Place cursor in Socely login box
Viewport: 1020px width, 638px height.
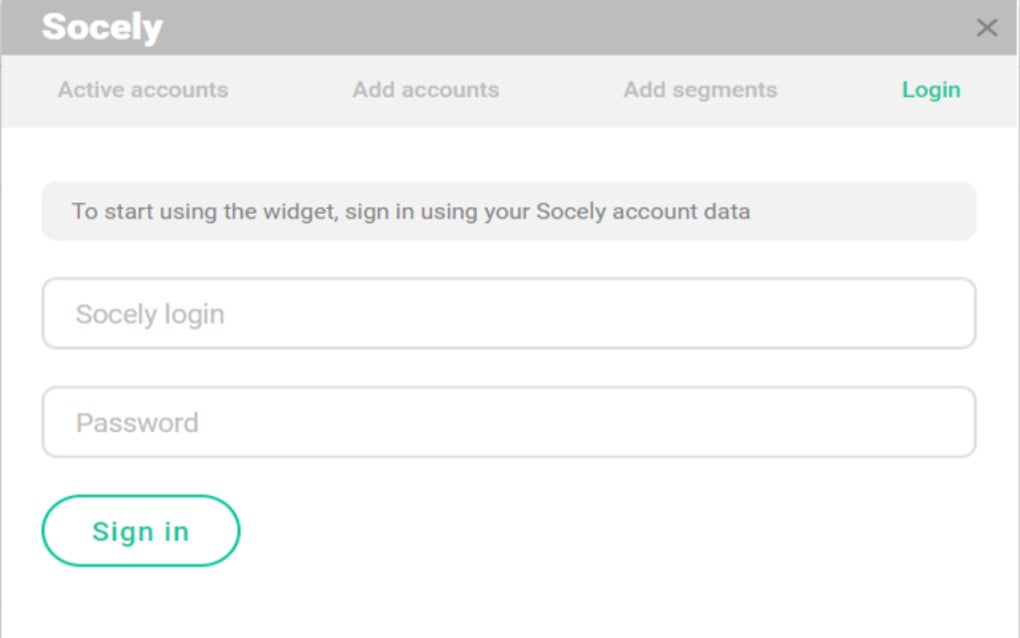508,314
